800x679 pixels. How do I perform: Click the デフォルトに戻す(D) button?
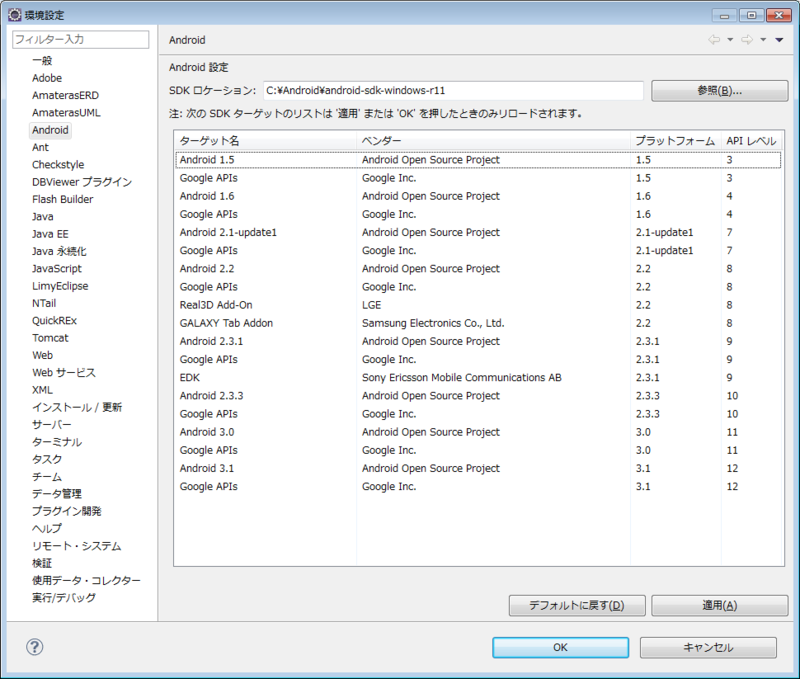[577, 606]
